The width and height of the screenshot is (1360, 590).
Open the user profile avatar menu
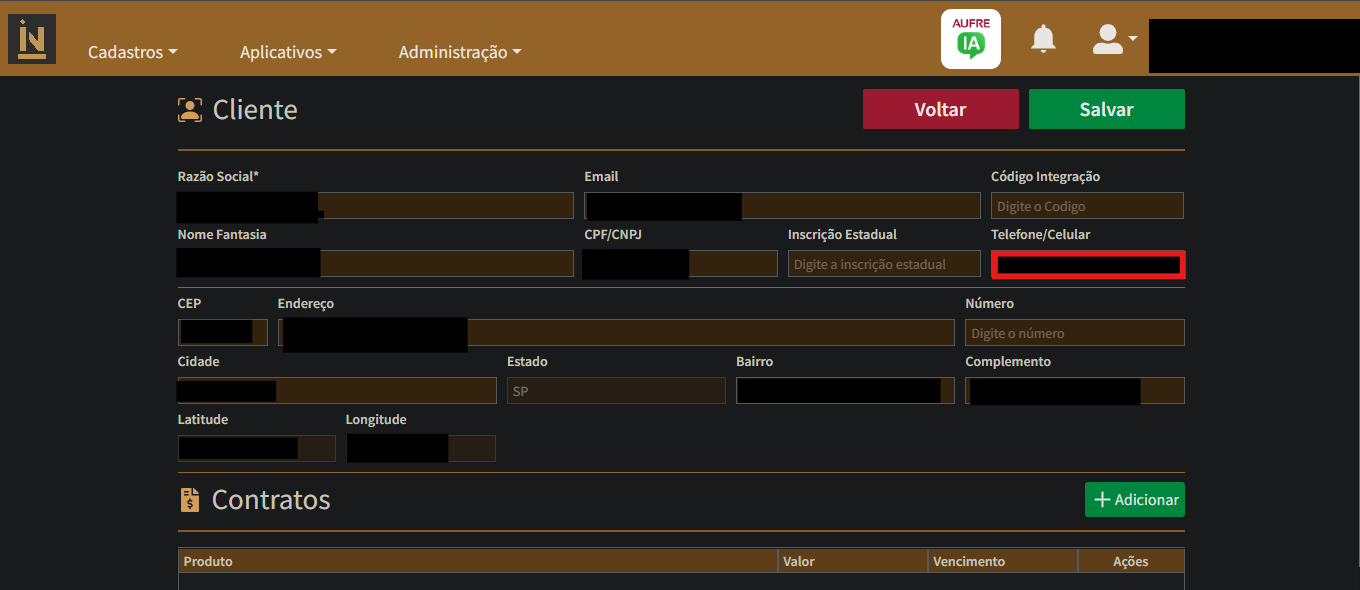tap(1113, 39)
